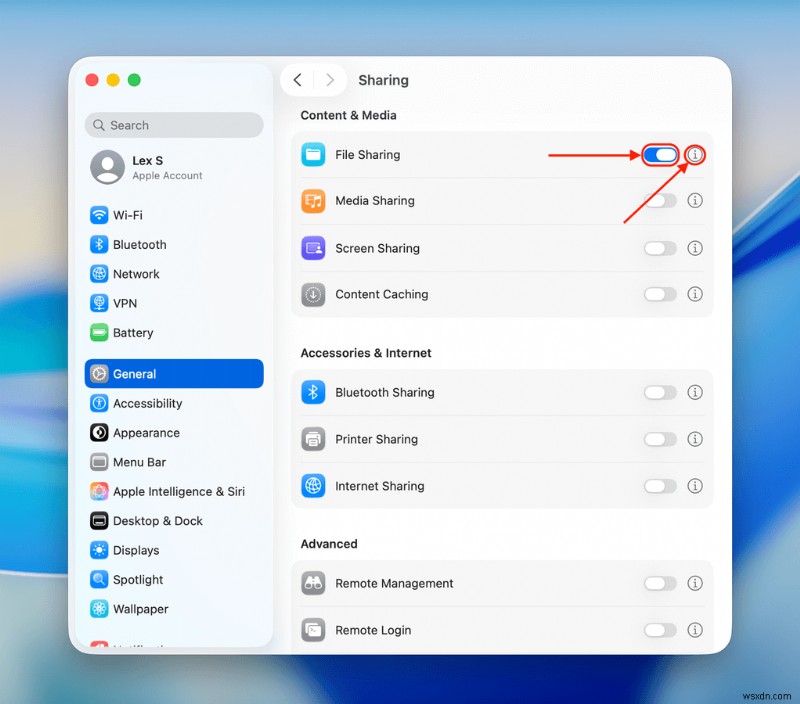Click the 'Remote Login' label text
Image resolution: width=800 pixels, height=704 pixels.
coord(373,631)
